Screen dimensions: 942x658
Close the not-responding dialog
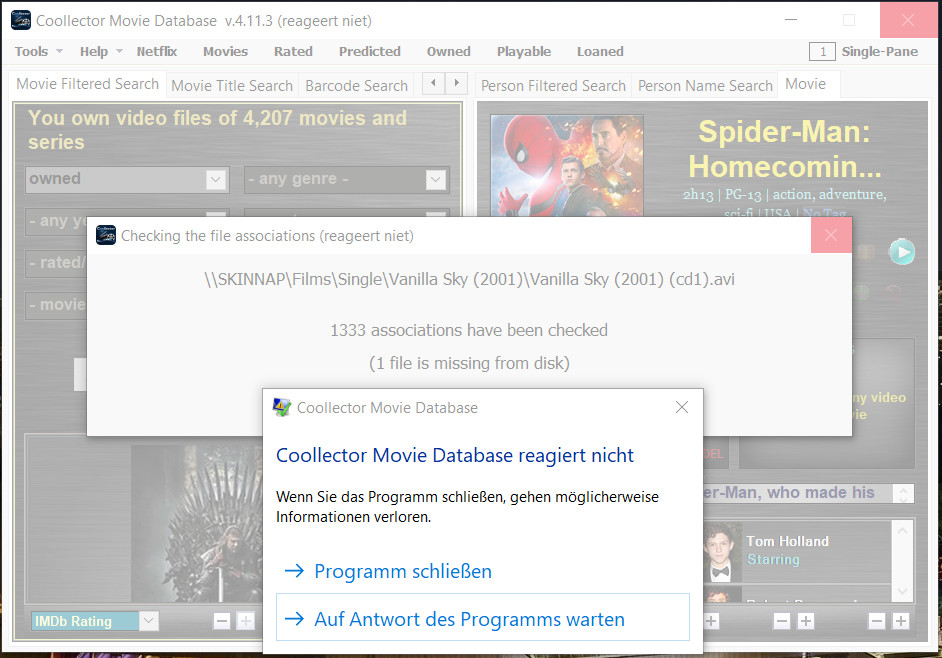coord(682,407)
